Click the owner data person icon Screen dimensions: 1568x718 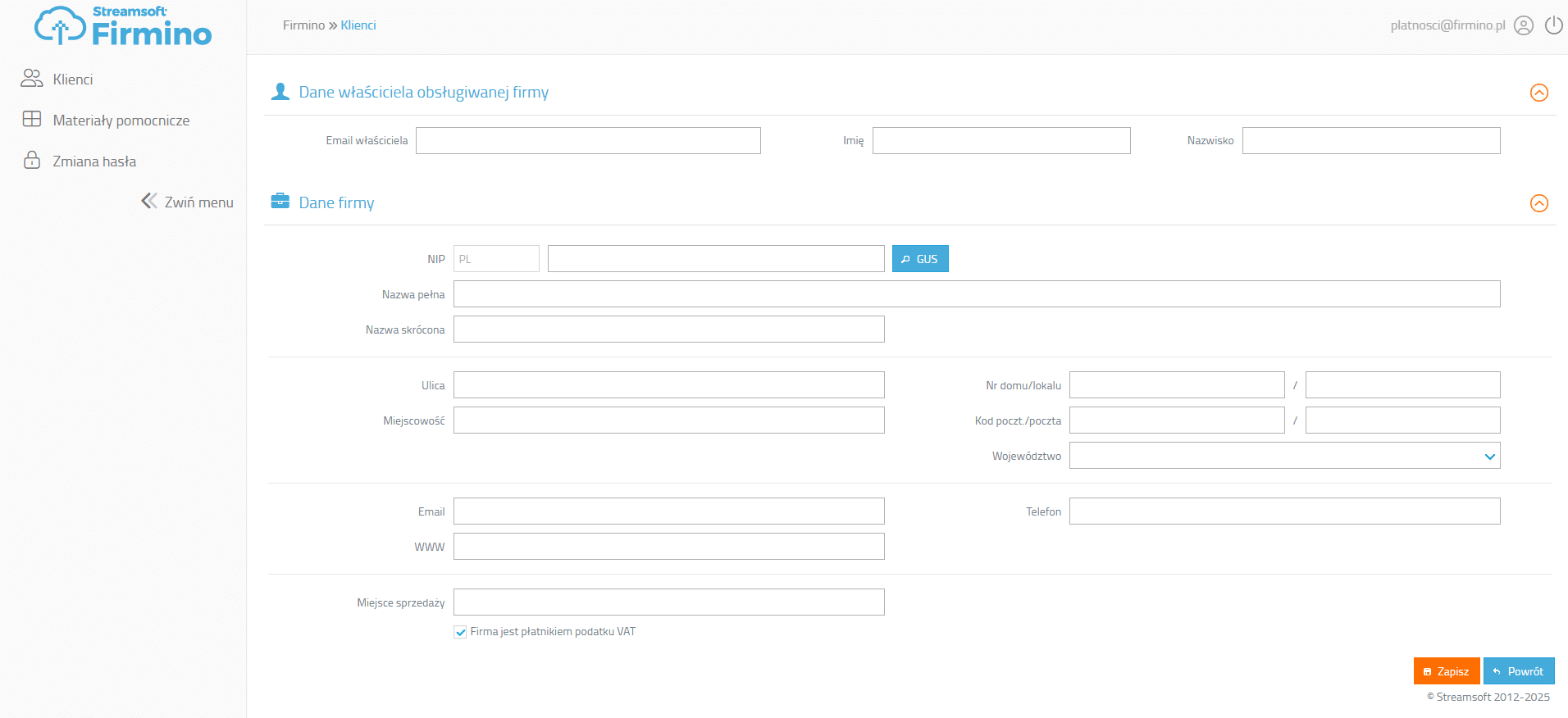pos(280,92)
